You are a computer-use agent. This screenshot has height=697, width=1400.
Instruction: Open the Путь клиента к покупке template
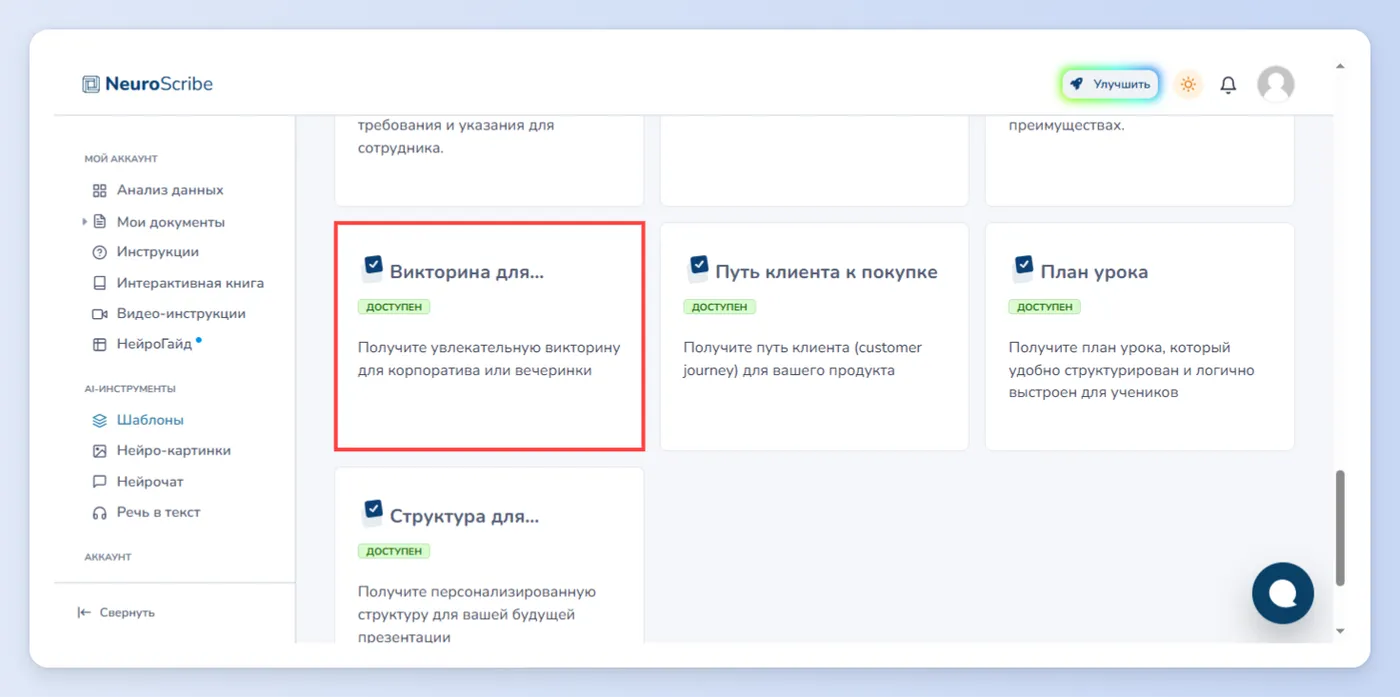click(814, 336)
